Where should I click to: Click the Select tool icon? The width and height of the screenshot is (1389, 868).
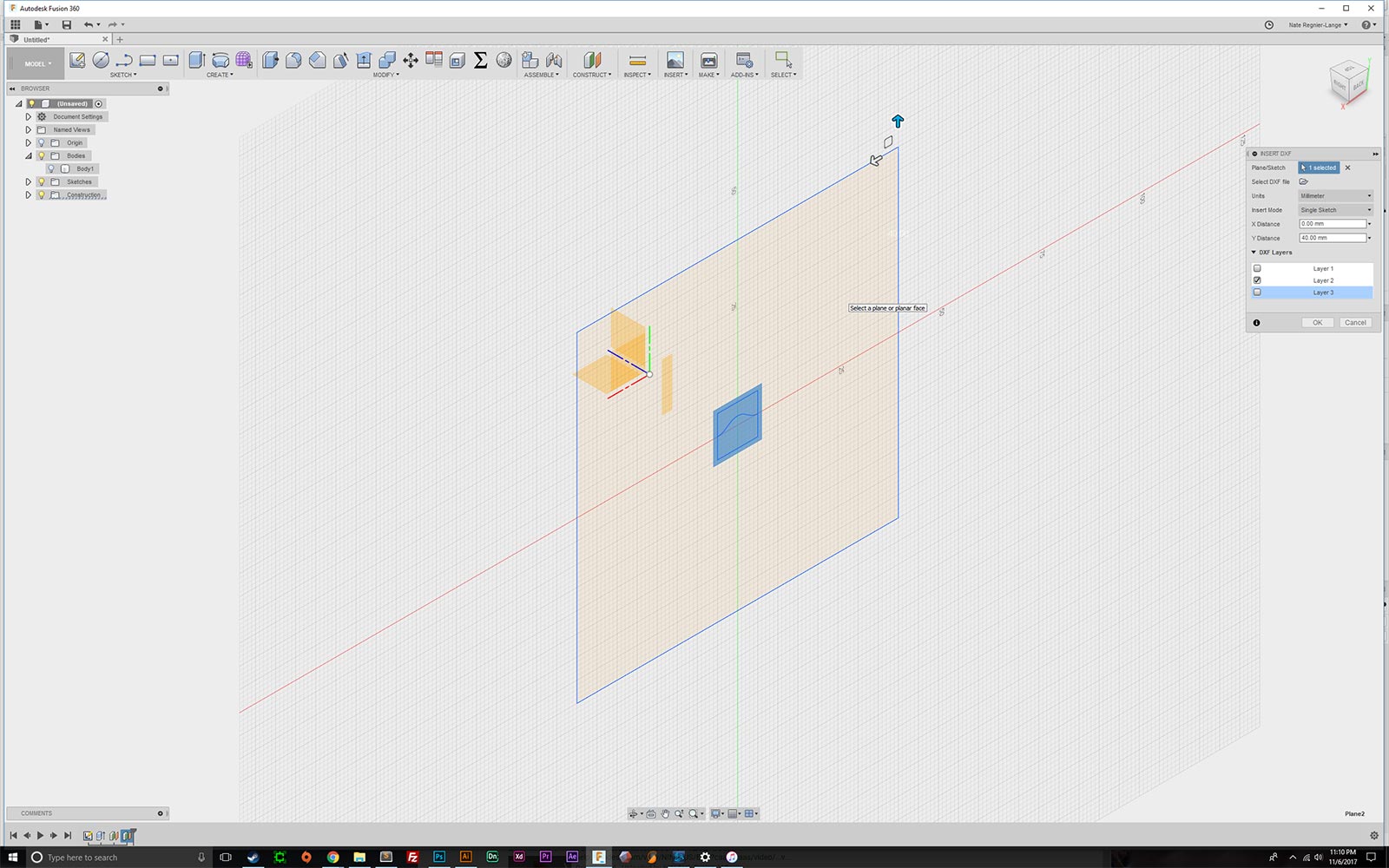[783, 59]
